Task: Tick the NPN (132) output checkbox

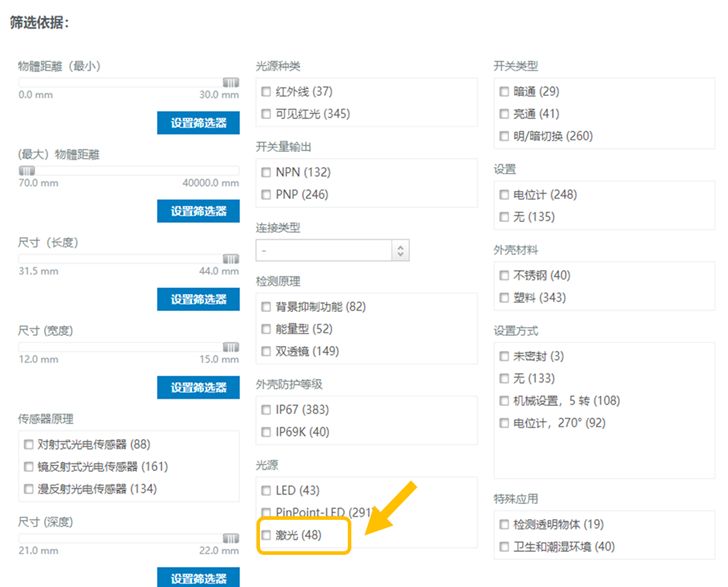Action: tap(266, 172)
